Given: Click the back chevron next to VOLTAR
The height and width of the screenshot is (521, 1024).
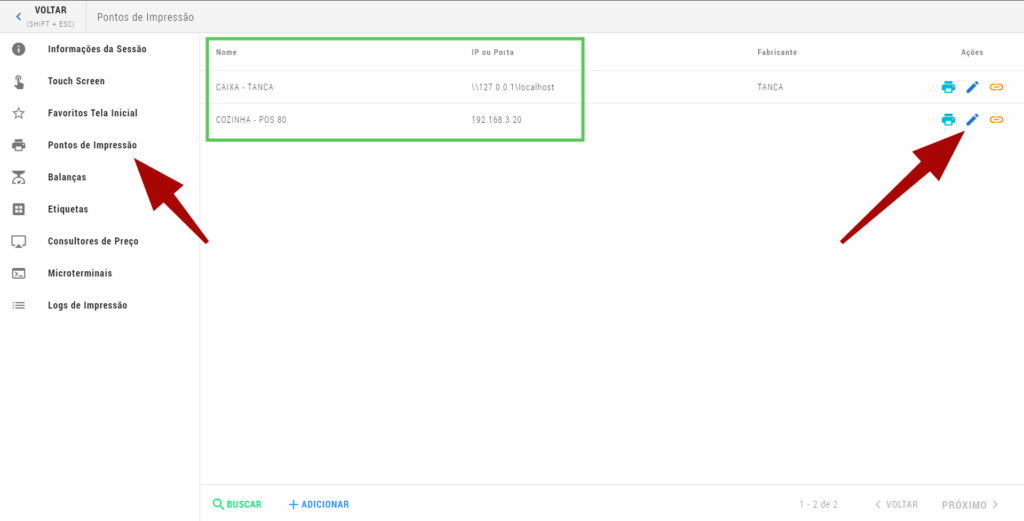Looking at the screenshot, I should (18, 16).
